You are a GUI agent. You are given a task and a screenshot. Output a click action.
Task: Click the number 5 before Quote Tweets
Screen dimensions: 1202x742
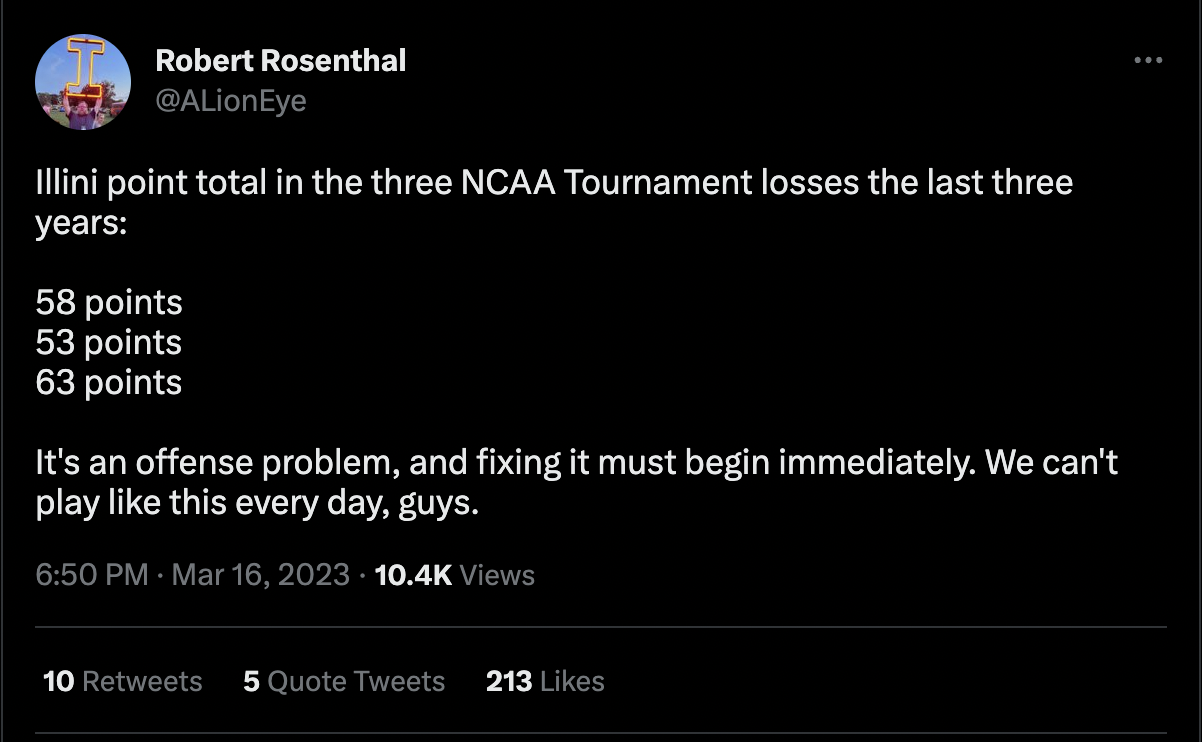pos(251,681)
